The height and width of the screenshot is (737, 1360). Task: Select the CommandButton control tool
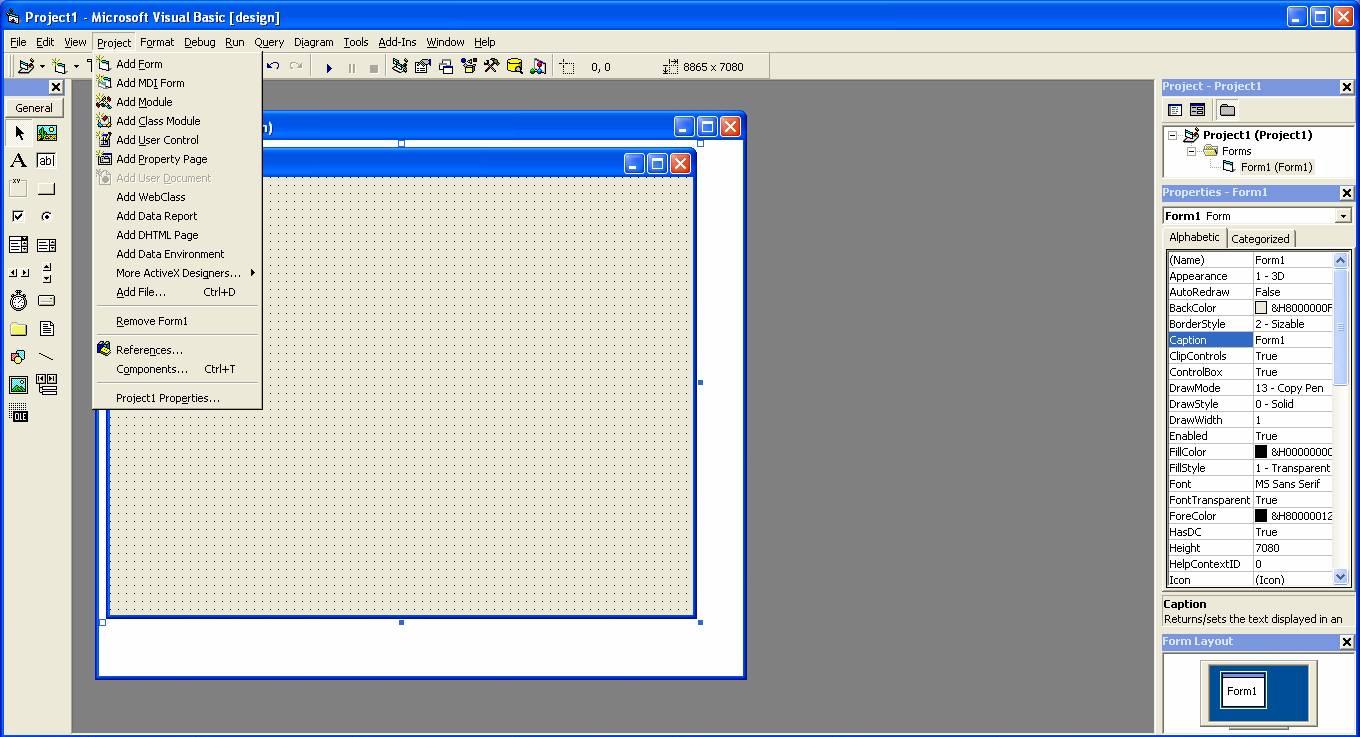[x=46, y=189]
